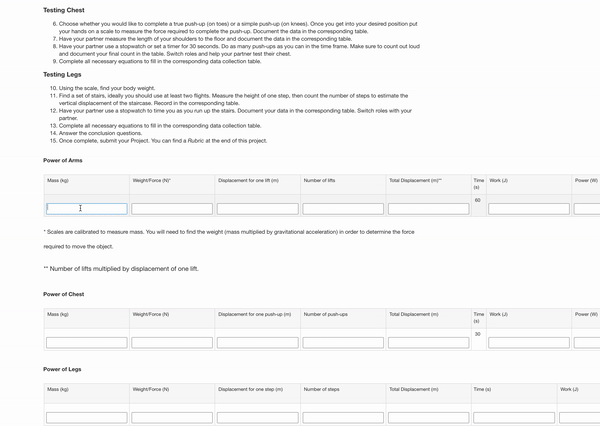The width and height of the screenshot is (600, 426).
Task: Click the 'Number of steps' column header
Action: tap(321, 389)
